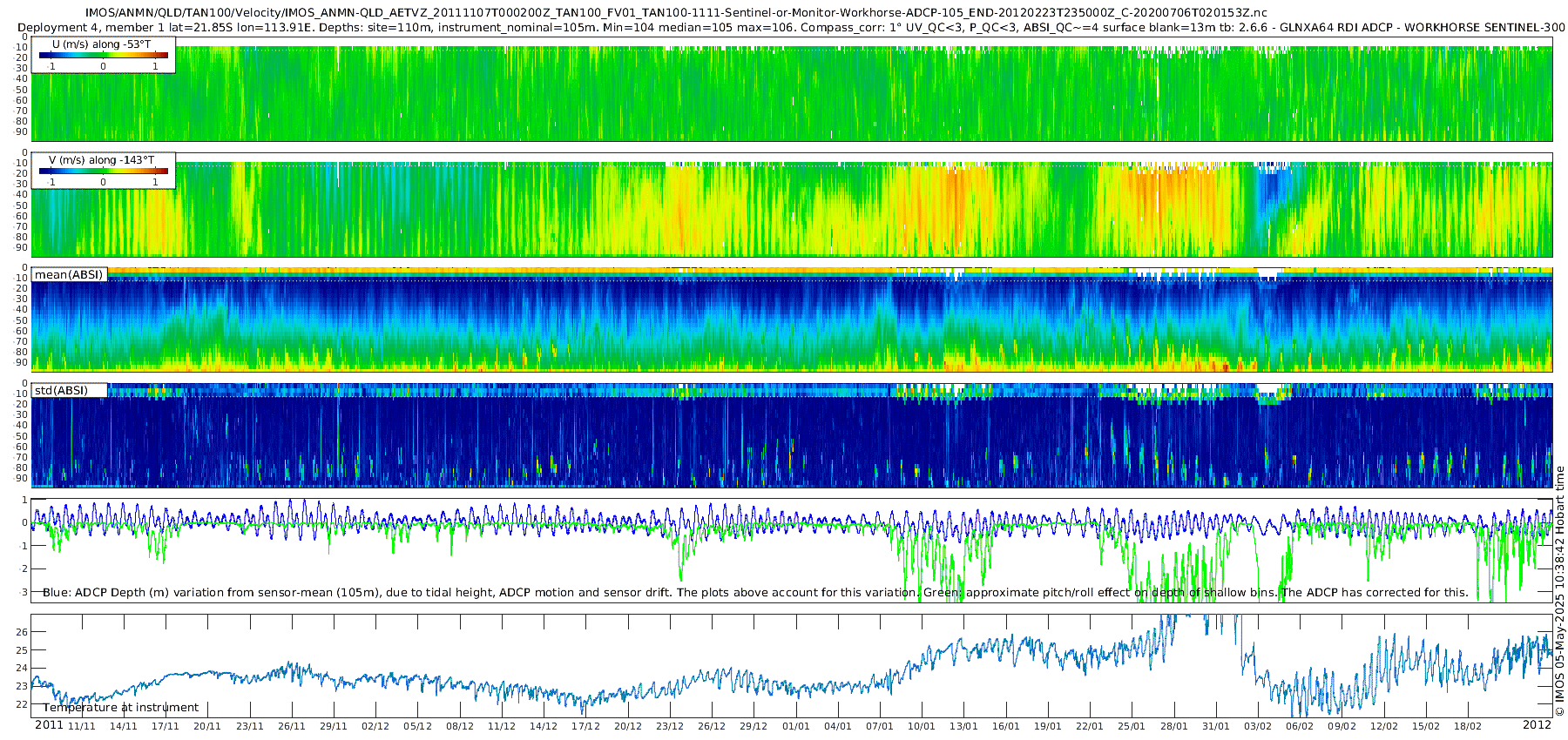The width and height of the screenshot is (1568, 740).
Task: Click the -3 tick on depth variation axis
Action: pyautogui.click(x=23, y=592)
